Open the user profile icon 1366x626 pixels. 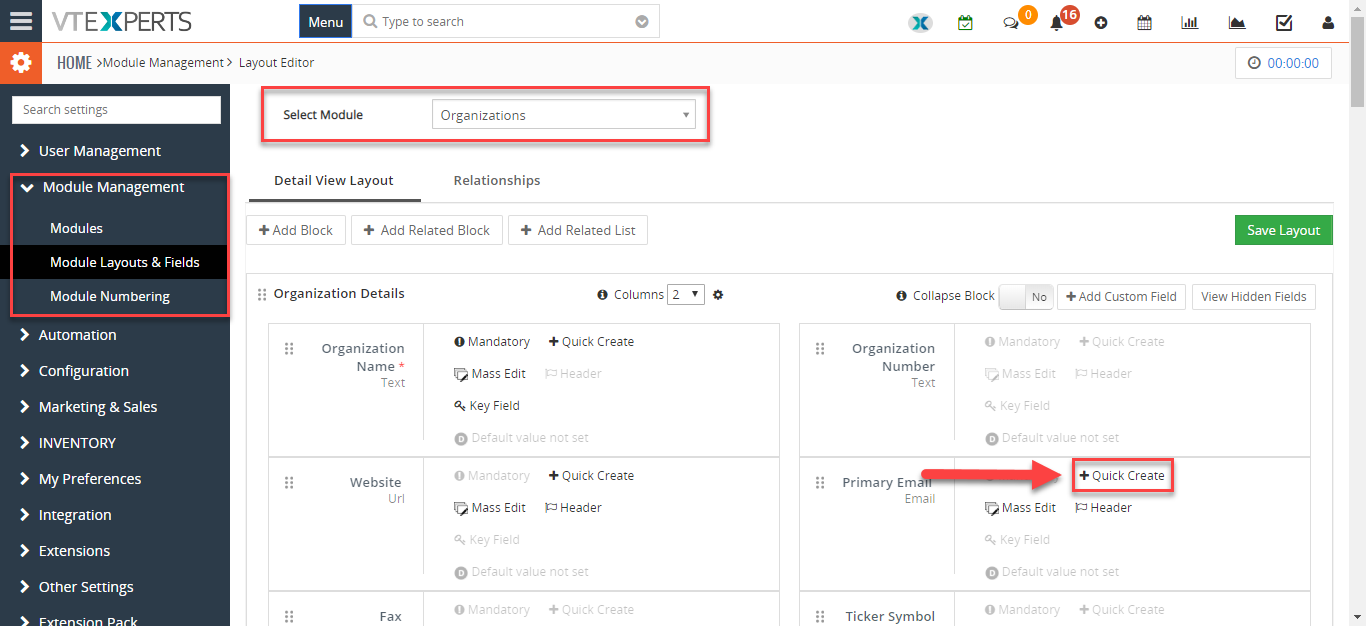1328,22
